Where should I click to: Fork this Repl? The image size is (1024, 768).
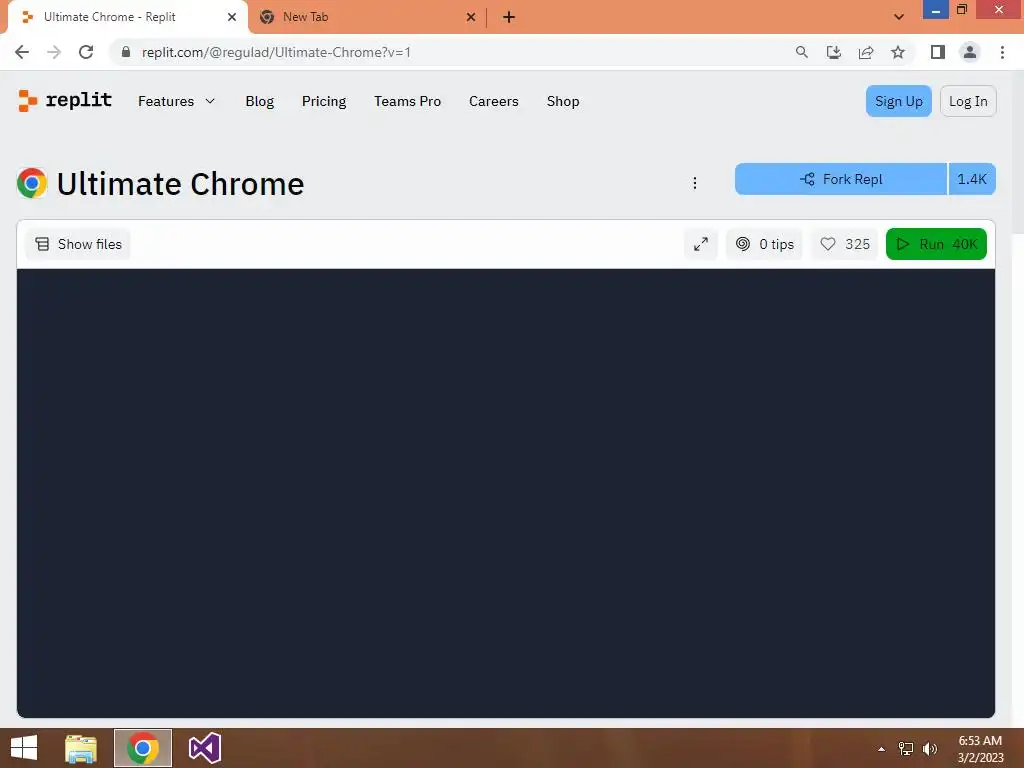click(x=841, y=179)
